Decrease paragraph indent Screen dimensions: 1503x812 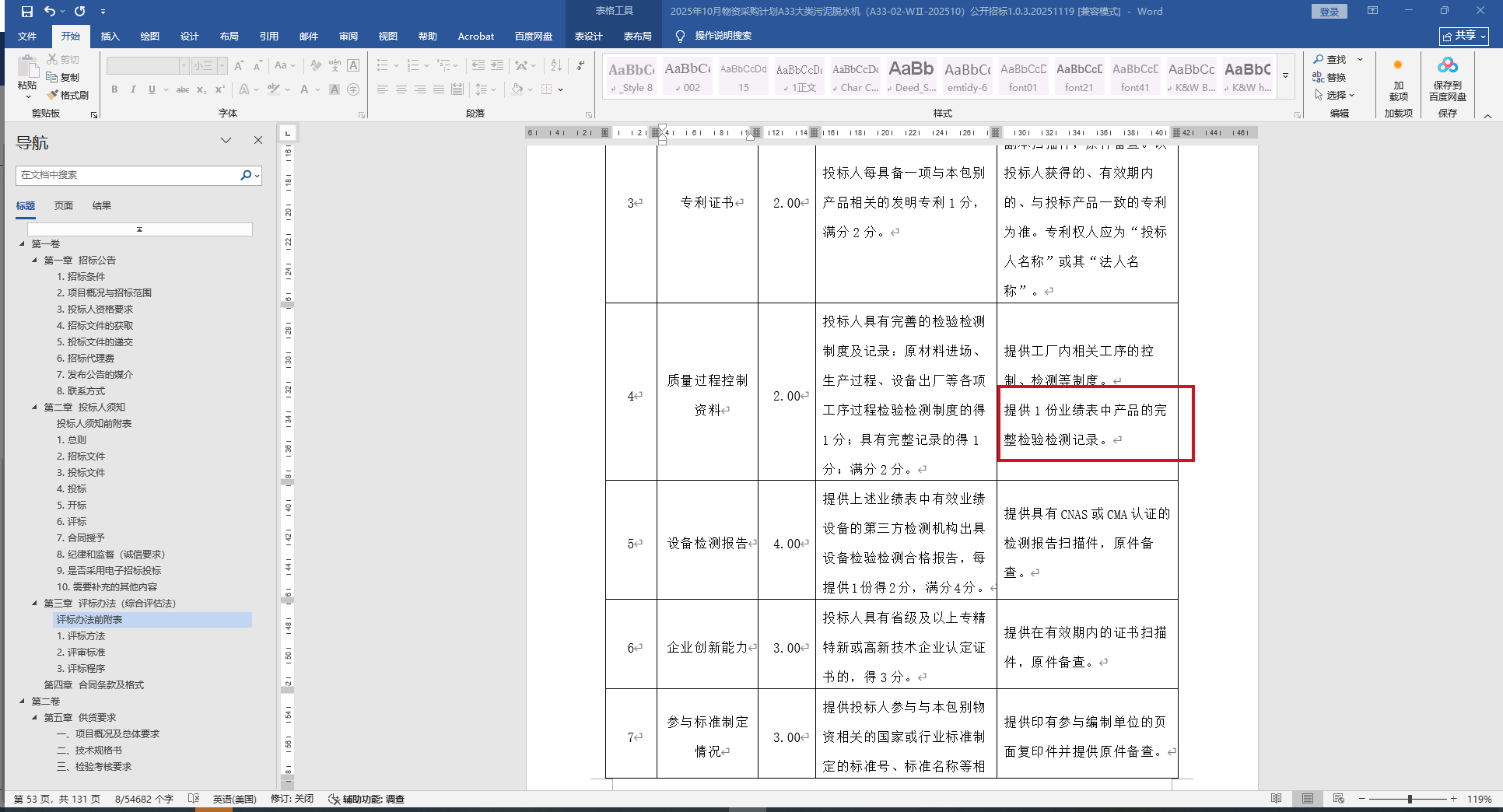[x=479, y=66]
